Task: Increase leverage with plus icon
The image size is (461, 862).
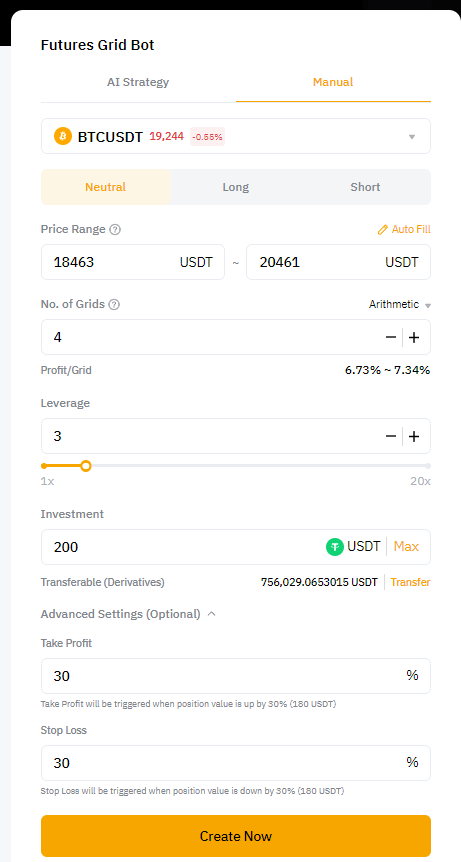Action: [x=414, y=436]
